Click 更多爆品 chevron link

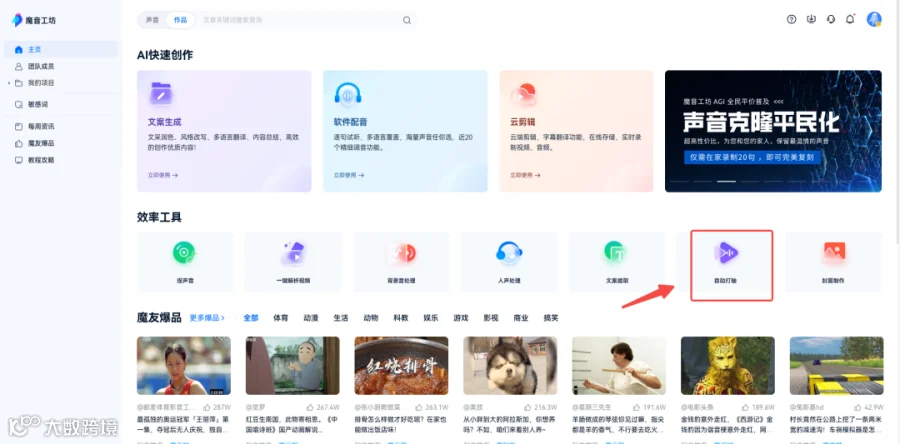pyautogui.click(x=207, y=318)
